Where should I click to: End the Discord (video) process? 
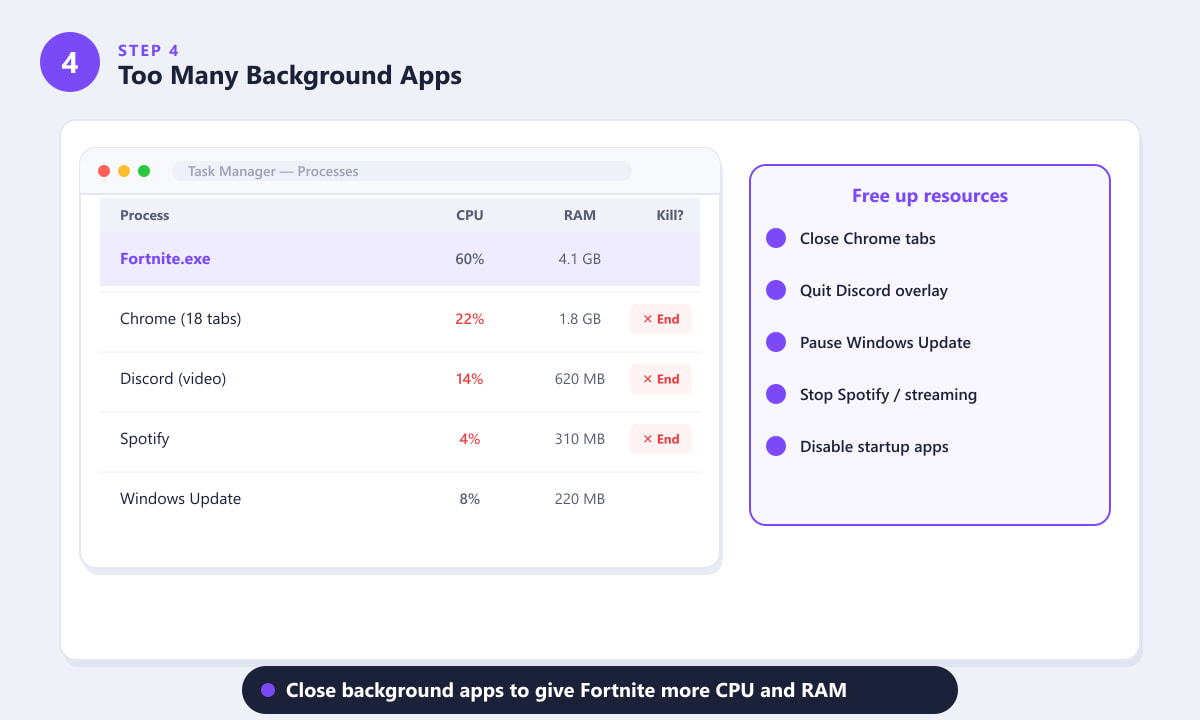coord(661,379)
